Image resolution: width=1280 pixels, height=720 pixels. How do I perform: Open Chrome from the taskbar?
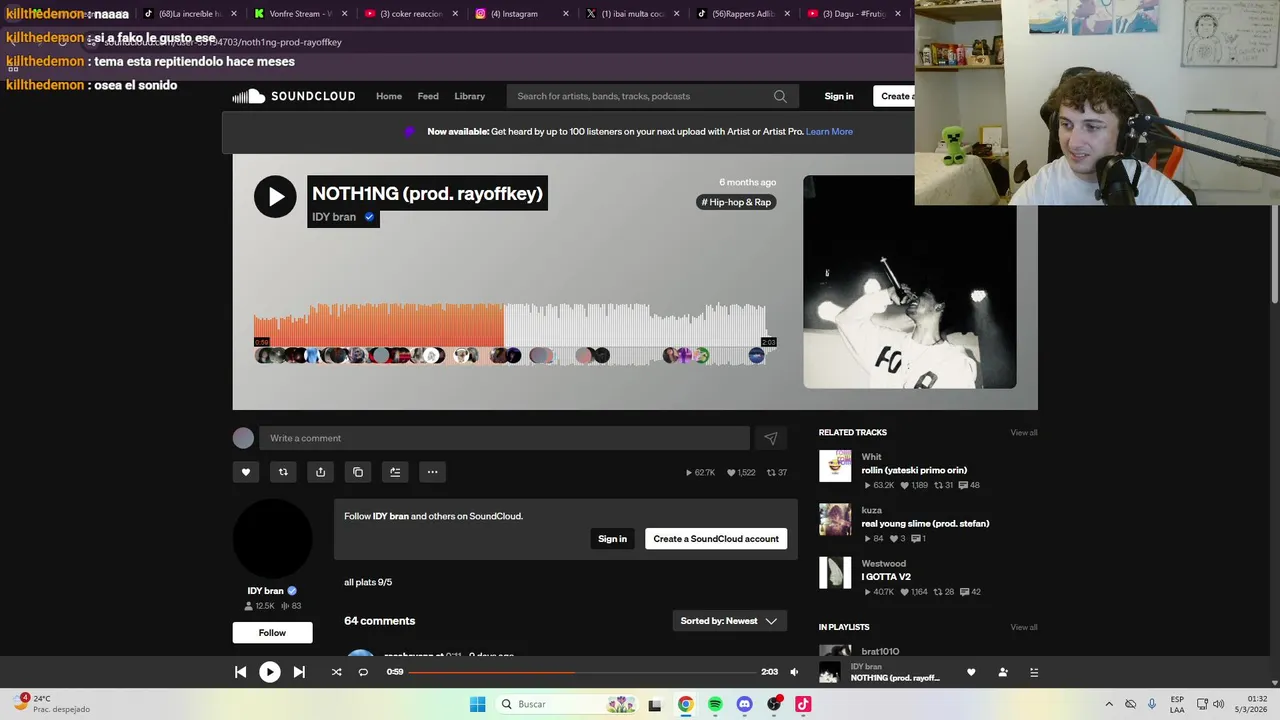coord(685,704)
